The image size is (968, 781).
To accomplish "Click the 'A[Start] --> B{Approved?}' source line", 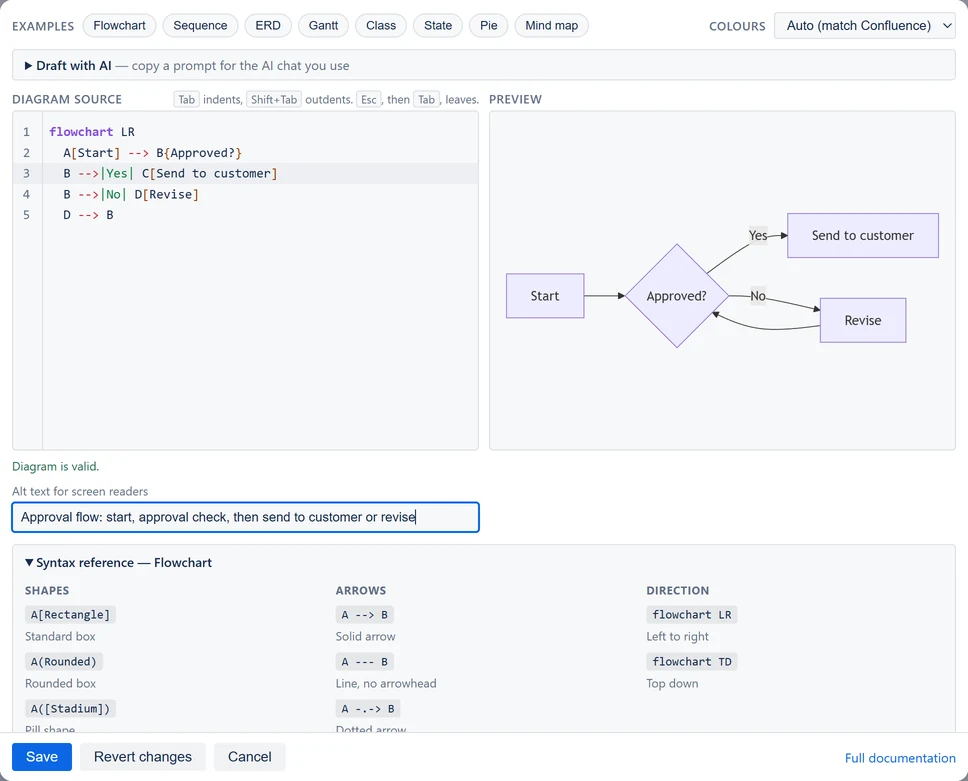I will pos(152,153).
